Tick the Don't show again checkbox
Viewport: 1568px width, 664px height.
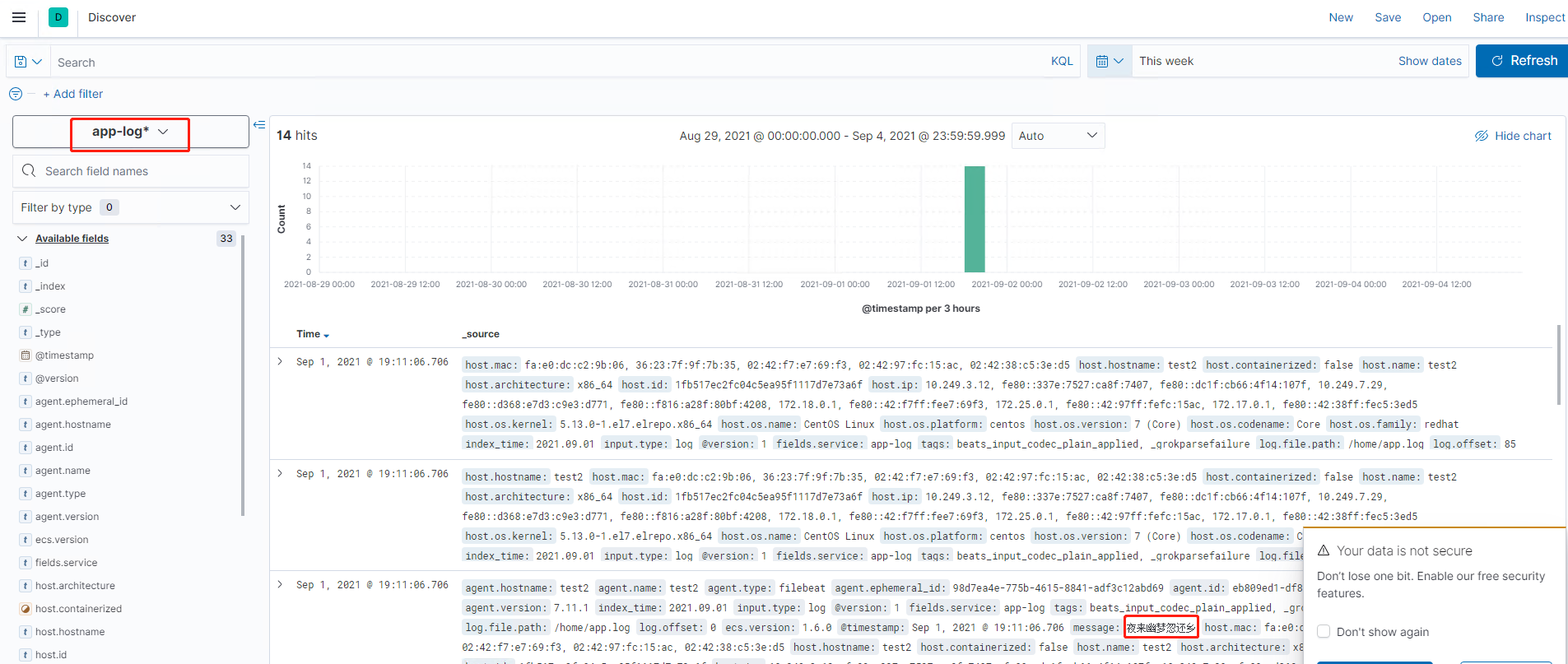click(1324, 631)
